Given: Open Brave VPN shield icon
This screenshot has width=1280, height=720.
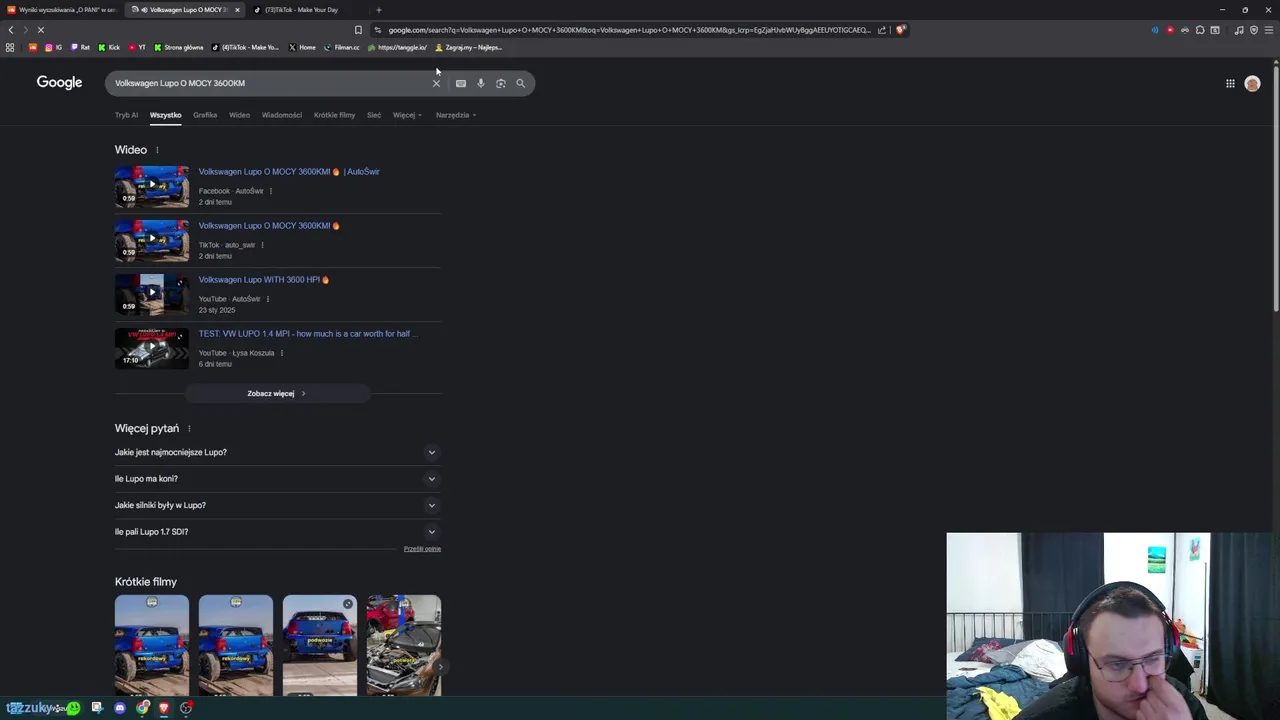Looking at the screenshot, I should pyautogui.click(x=1254, y=30).
